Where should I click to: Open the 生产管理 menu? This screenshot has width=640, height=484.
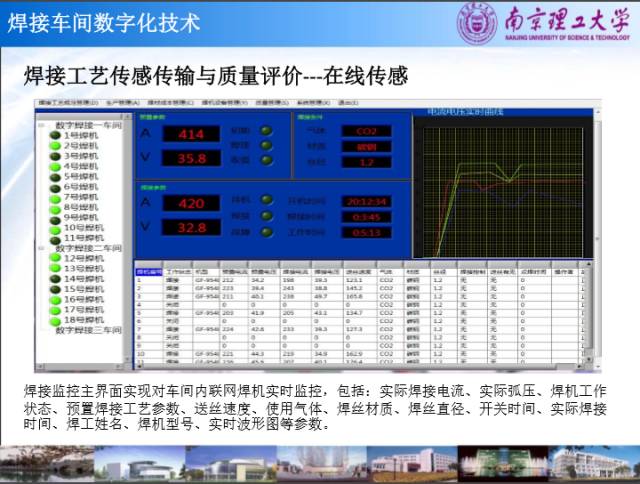122,102
